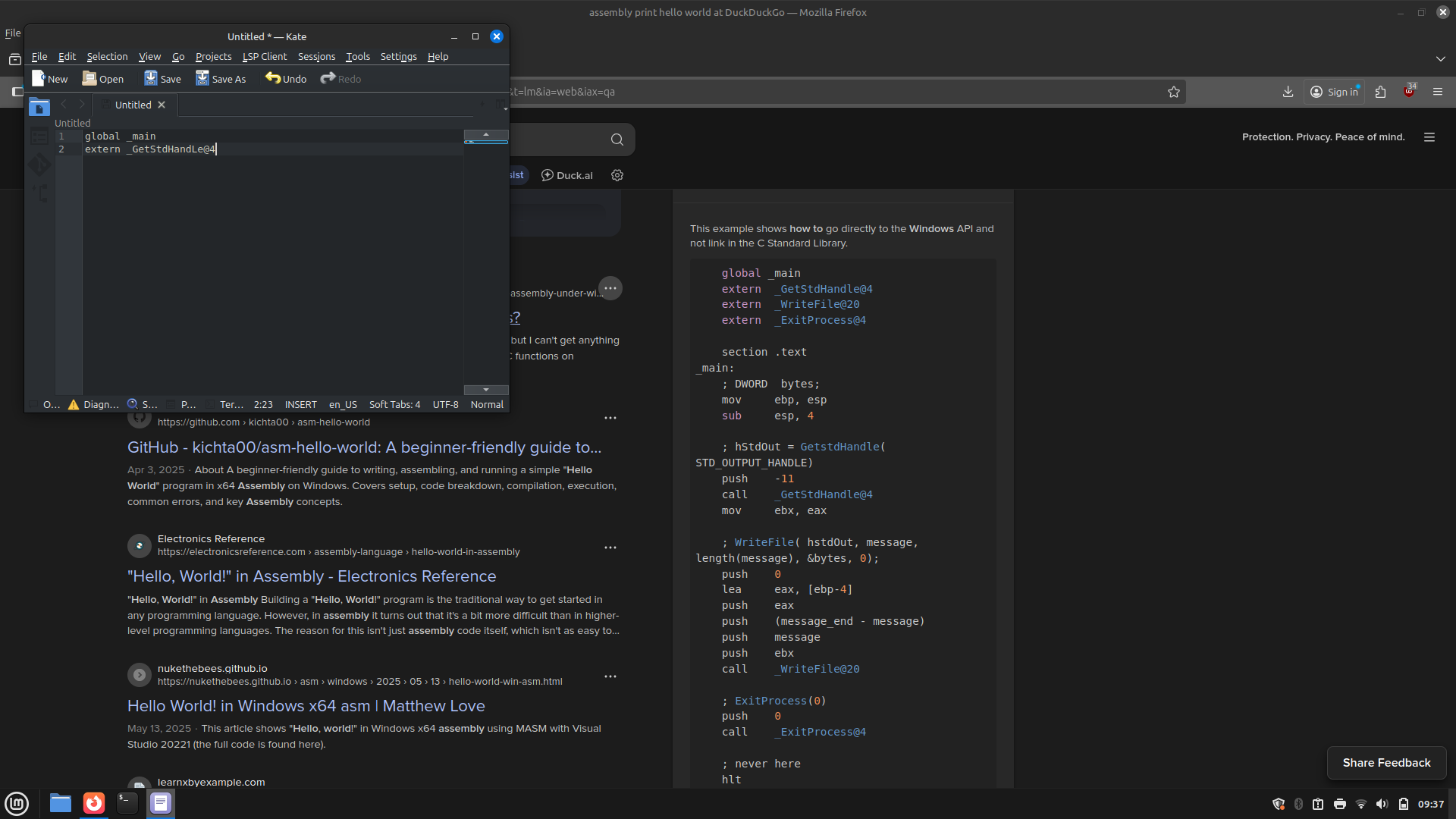Open the Soft Tabs: 4 indentation dropdown
The height and width of the screenshot is (819, 1456).
click(394, 405)
